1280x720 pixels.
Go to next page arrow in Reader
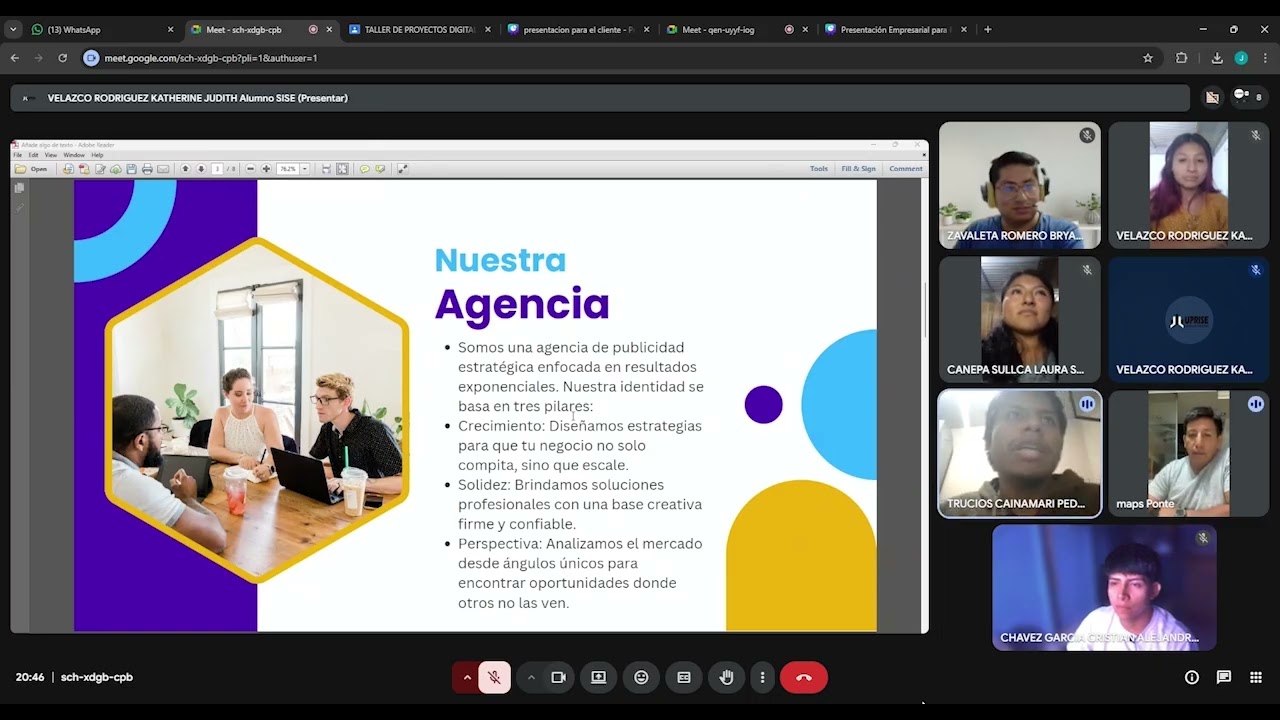coord(201,169)
